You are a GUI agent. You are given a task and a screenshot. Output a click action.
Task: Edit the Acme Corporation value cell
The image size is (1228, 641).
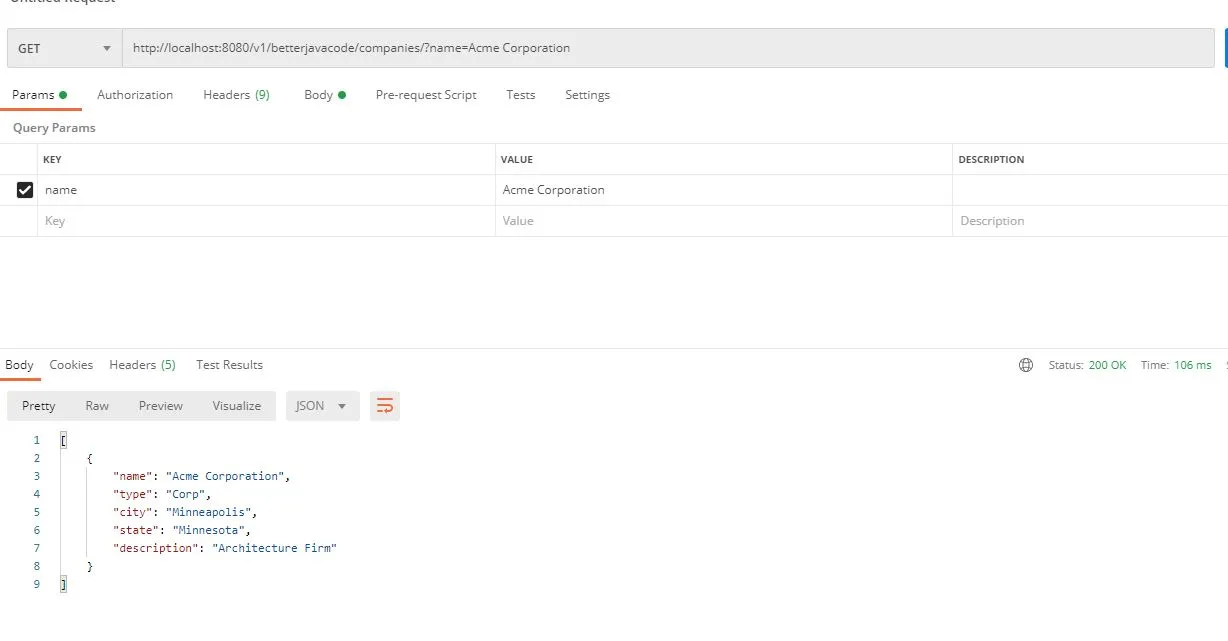[723, 190]
